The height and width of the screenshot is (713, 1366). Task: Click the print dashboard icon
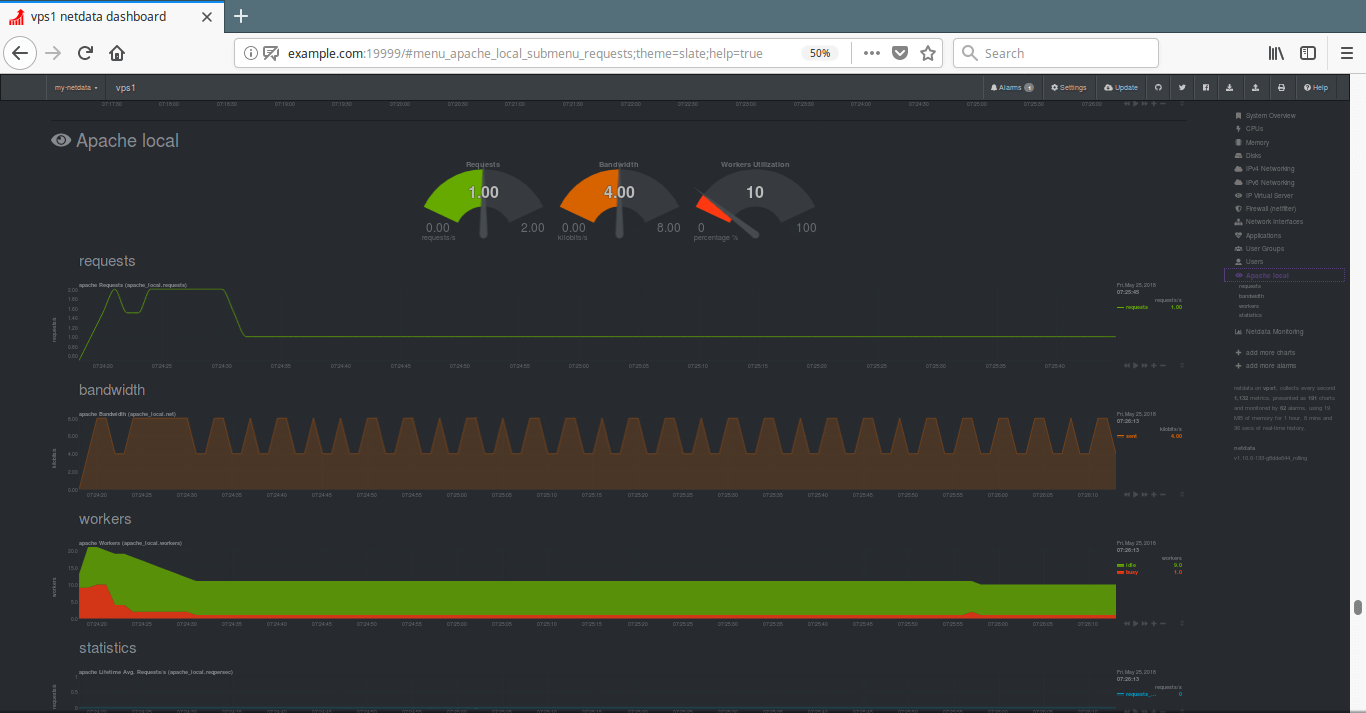tap(1281, 88)
